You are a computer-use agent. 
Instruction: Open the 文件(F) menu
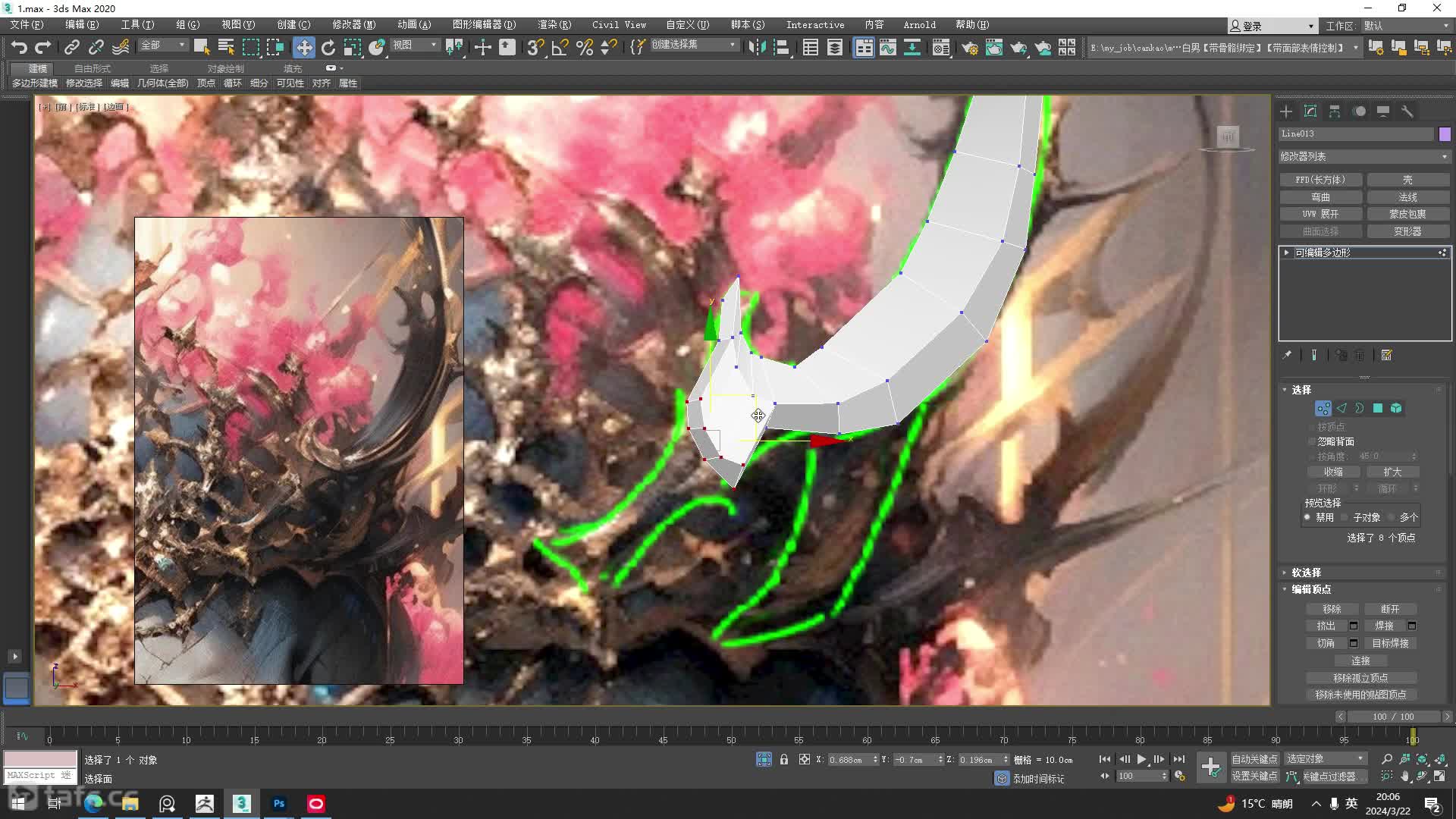[27, 25]
